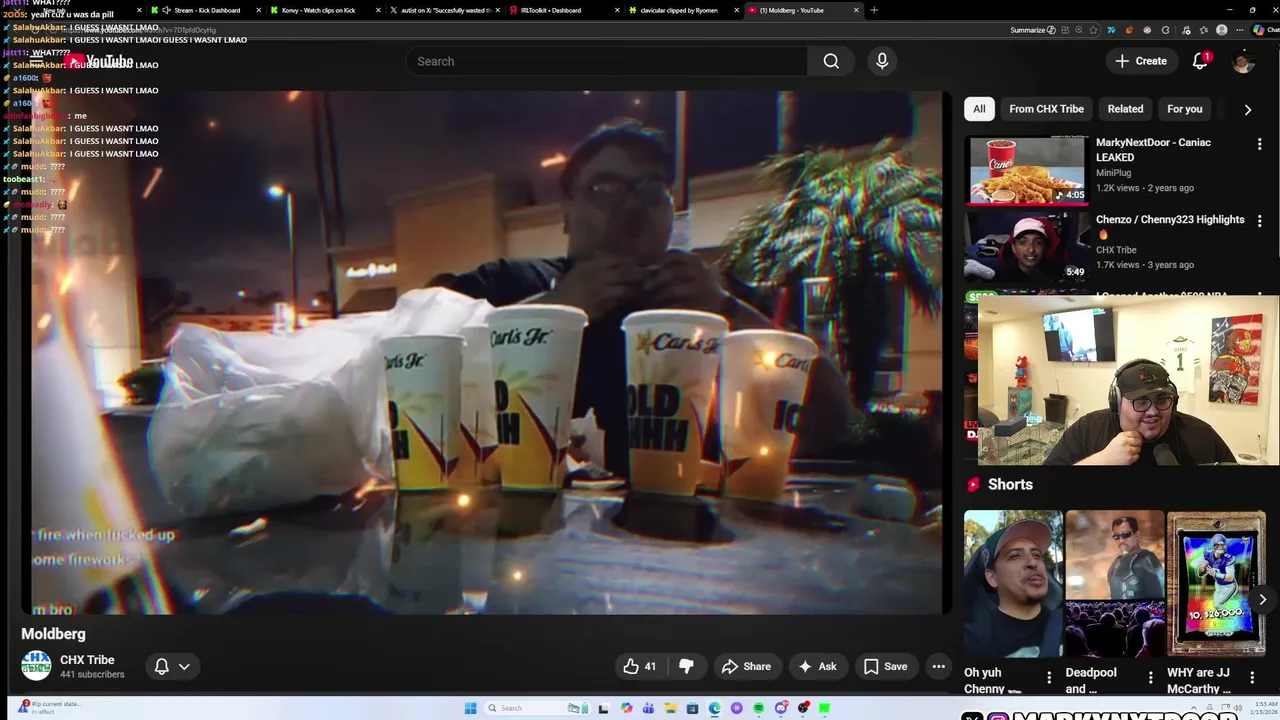Open Copilot Chat in browser toolbar
1280x720 pixels.
tap(1265, 30)
